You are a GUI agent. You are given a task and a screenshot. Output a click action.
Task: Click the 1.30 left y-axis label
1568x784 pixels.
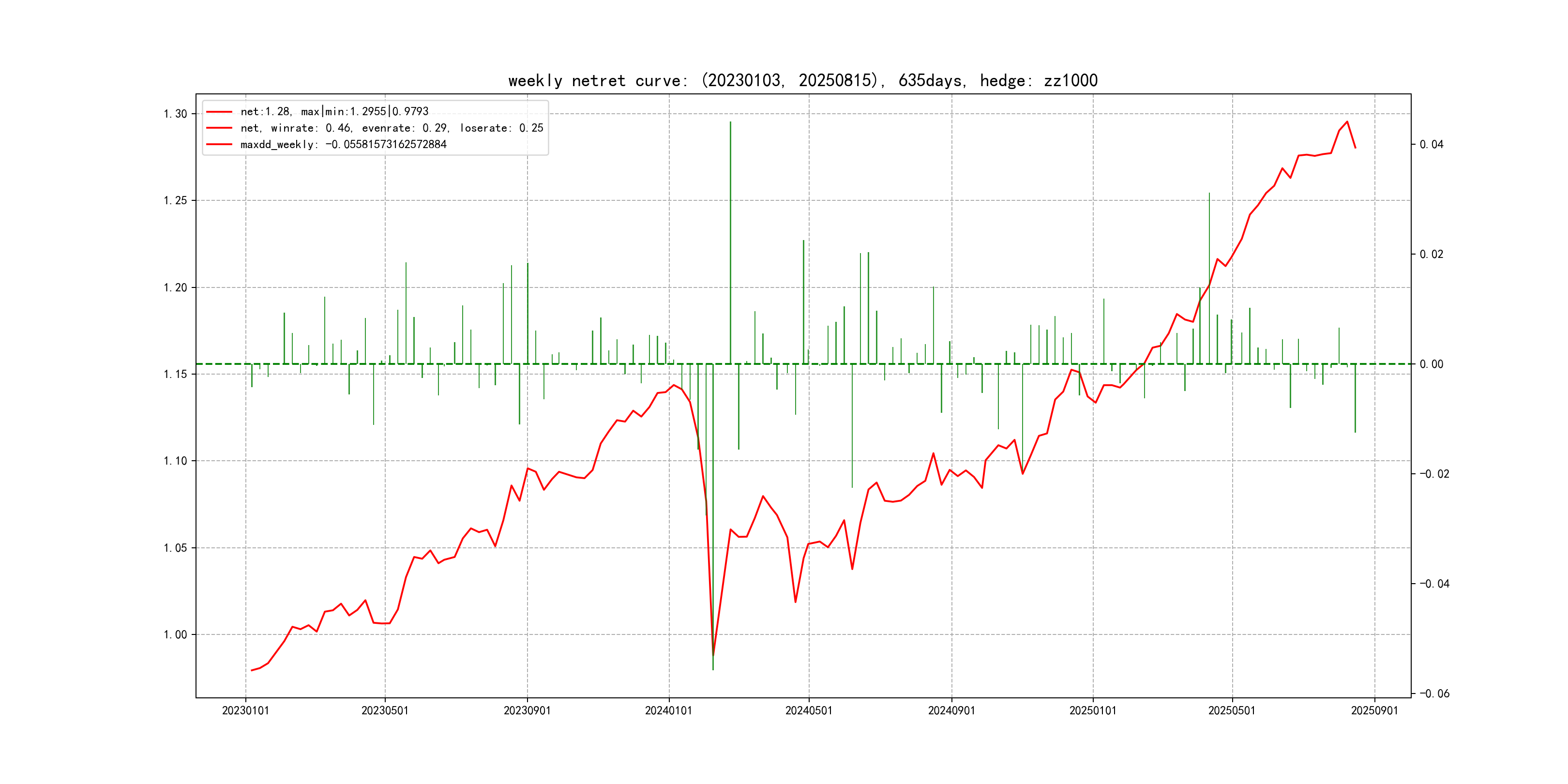[x=175, y=114]
